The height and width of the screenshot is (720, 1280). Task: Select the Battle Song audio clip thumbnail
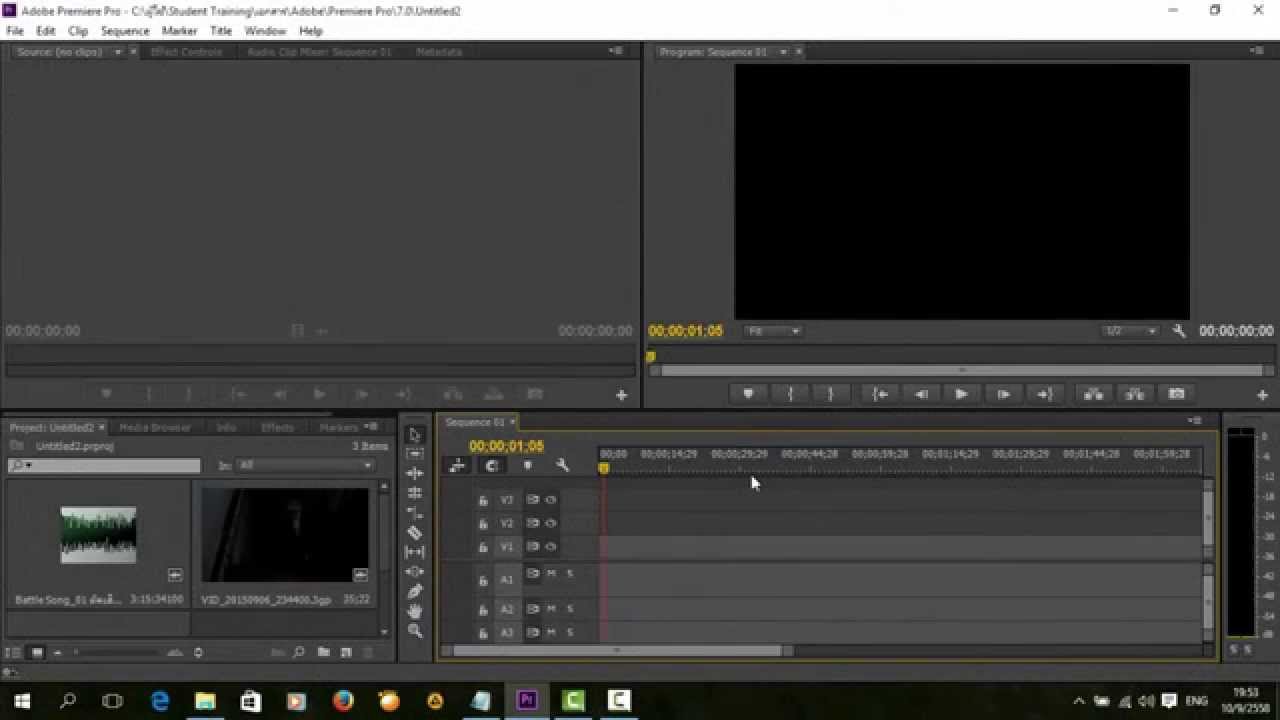[x=98, y=534]
